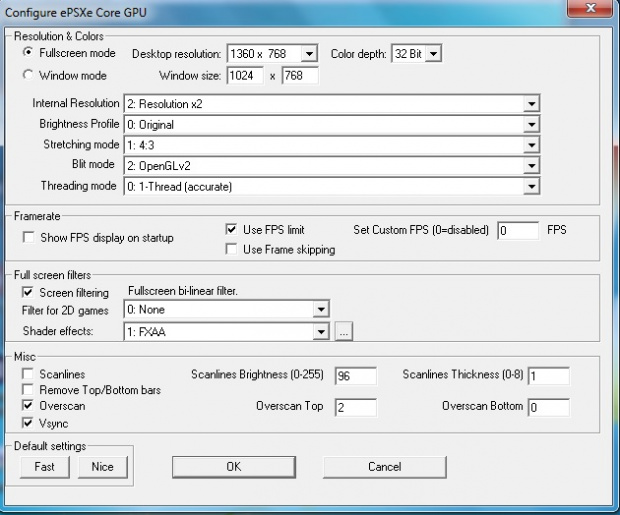Click the Cancel button
The image size is (620, 515).
pyautogui.click(x=385, y=467)
